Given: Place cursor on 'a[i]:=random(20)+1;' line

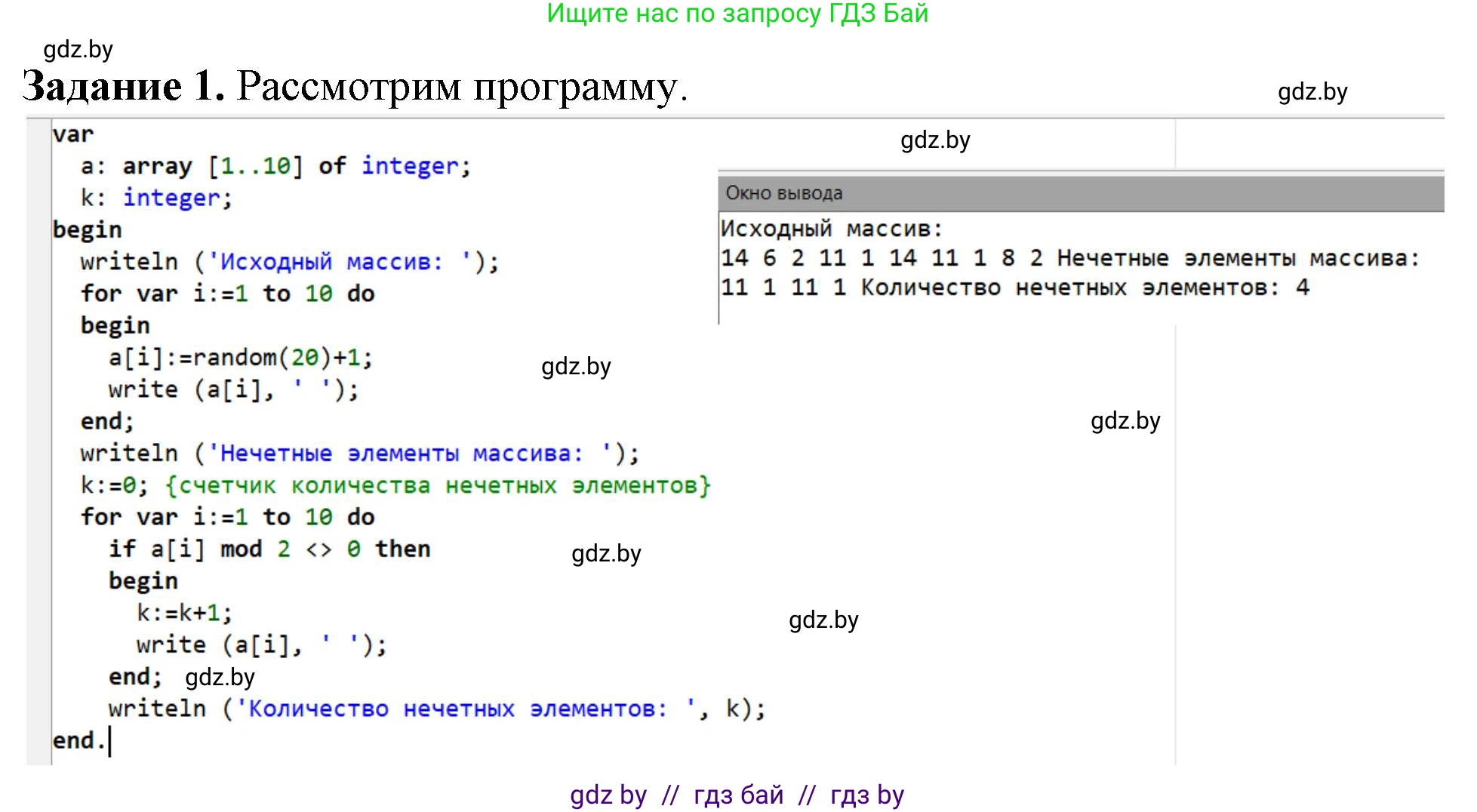Looking at the screenshot, I should 240,357.
